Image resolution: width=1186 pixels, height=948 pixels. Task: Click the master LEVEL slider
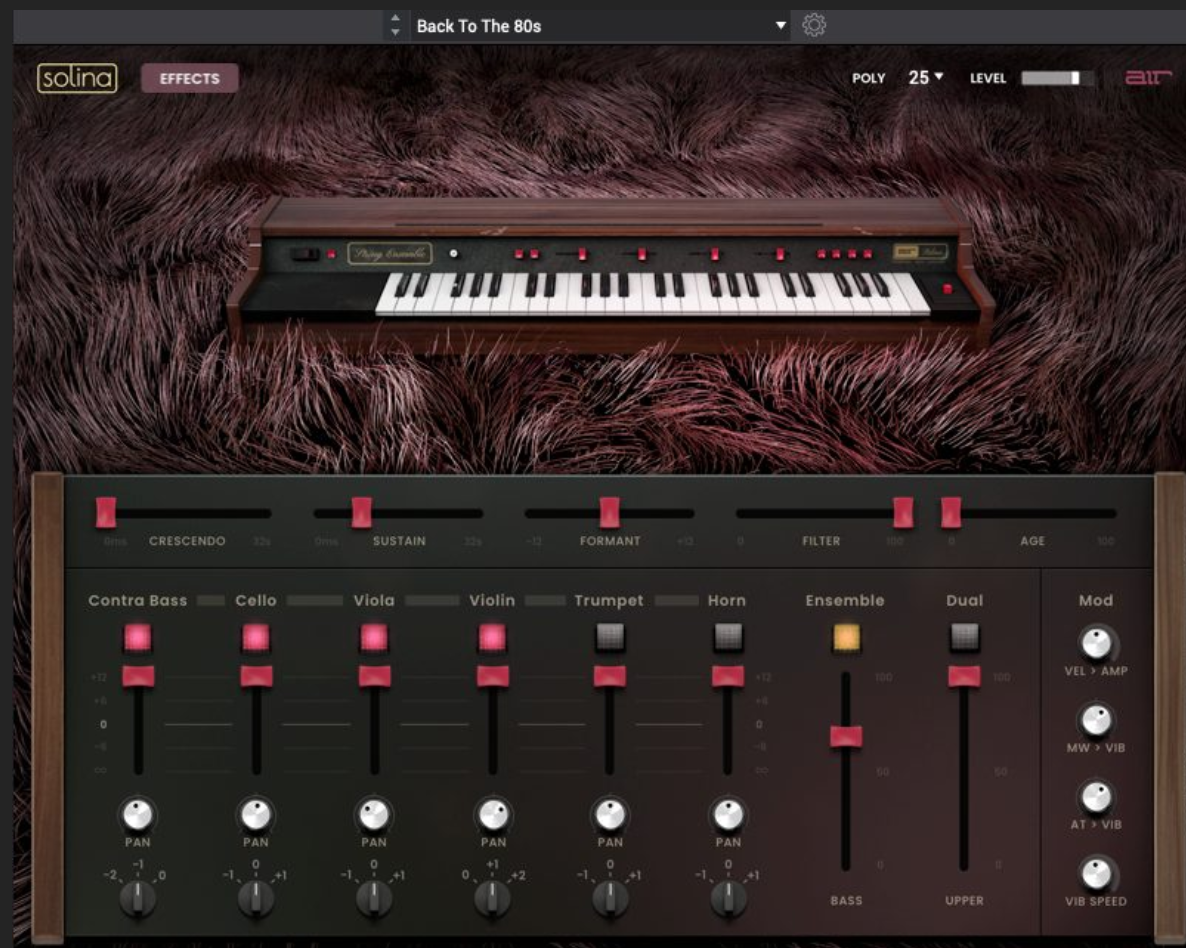click(x=1057, y=78)
